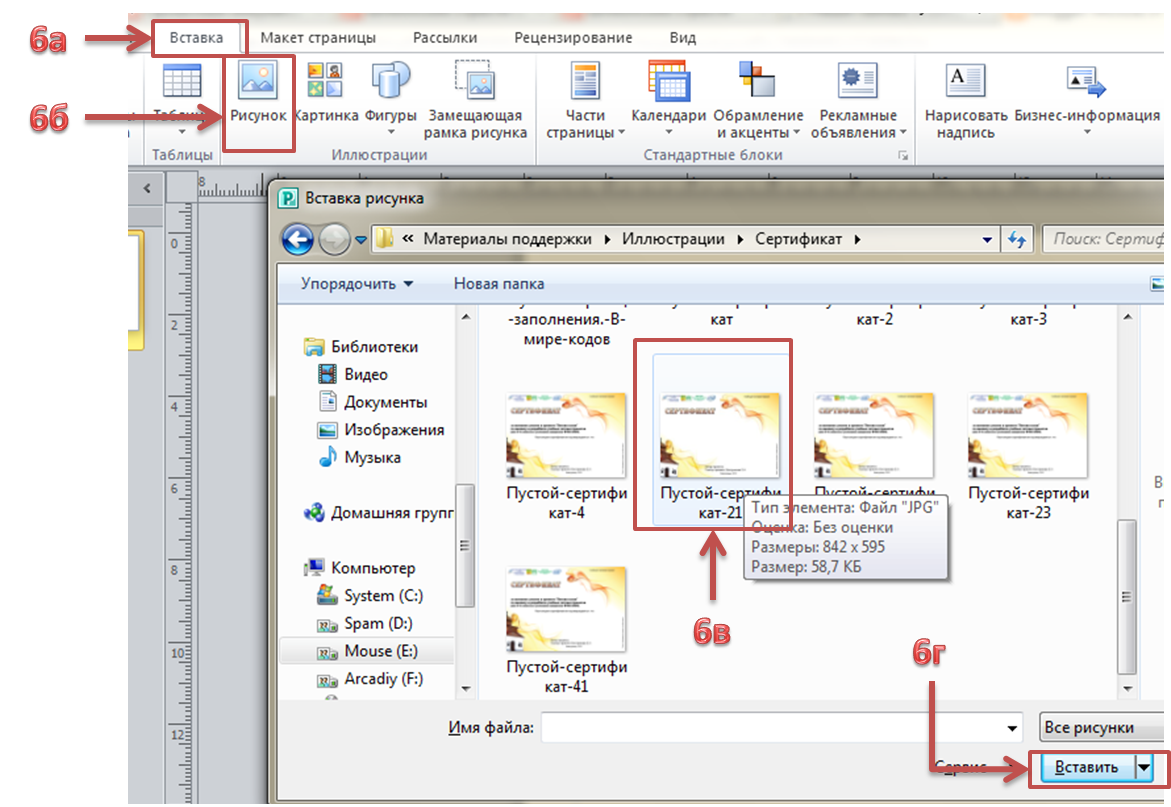
Task: Open the Вставка ribbon tab
Action: (x=196, y=37)
